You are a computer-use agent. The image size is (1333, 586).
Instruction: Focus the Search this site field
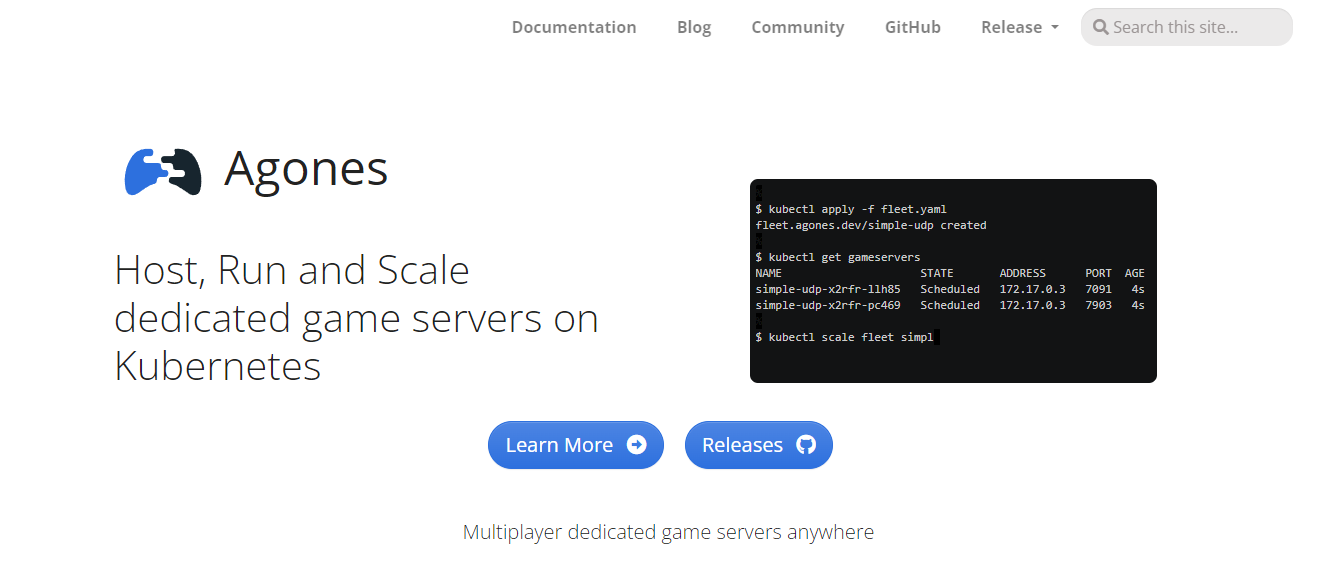(1187, 27)
